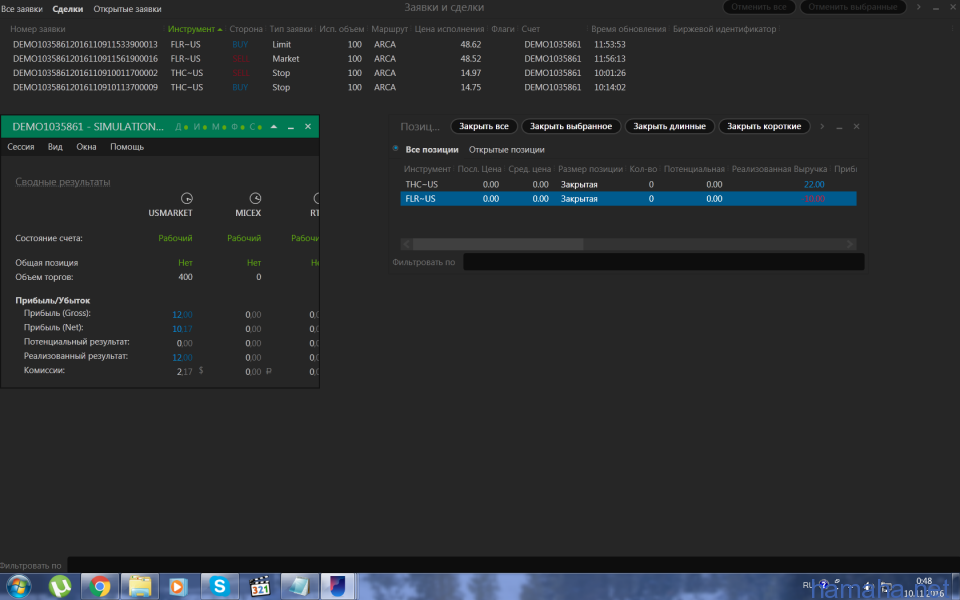
Task: Click the USMARKET clock icon
Action: 186,198
